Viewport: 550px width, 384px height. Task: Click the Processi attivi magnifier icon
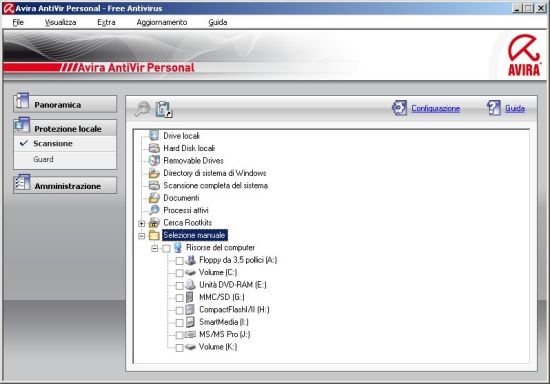point(154,210)
